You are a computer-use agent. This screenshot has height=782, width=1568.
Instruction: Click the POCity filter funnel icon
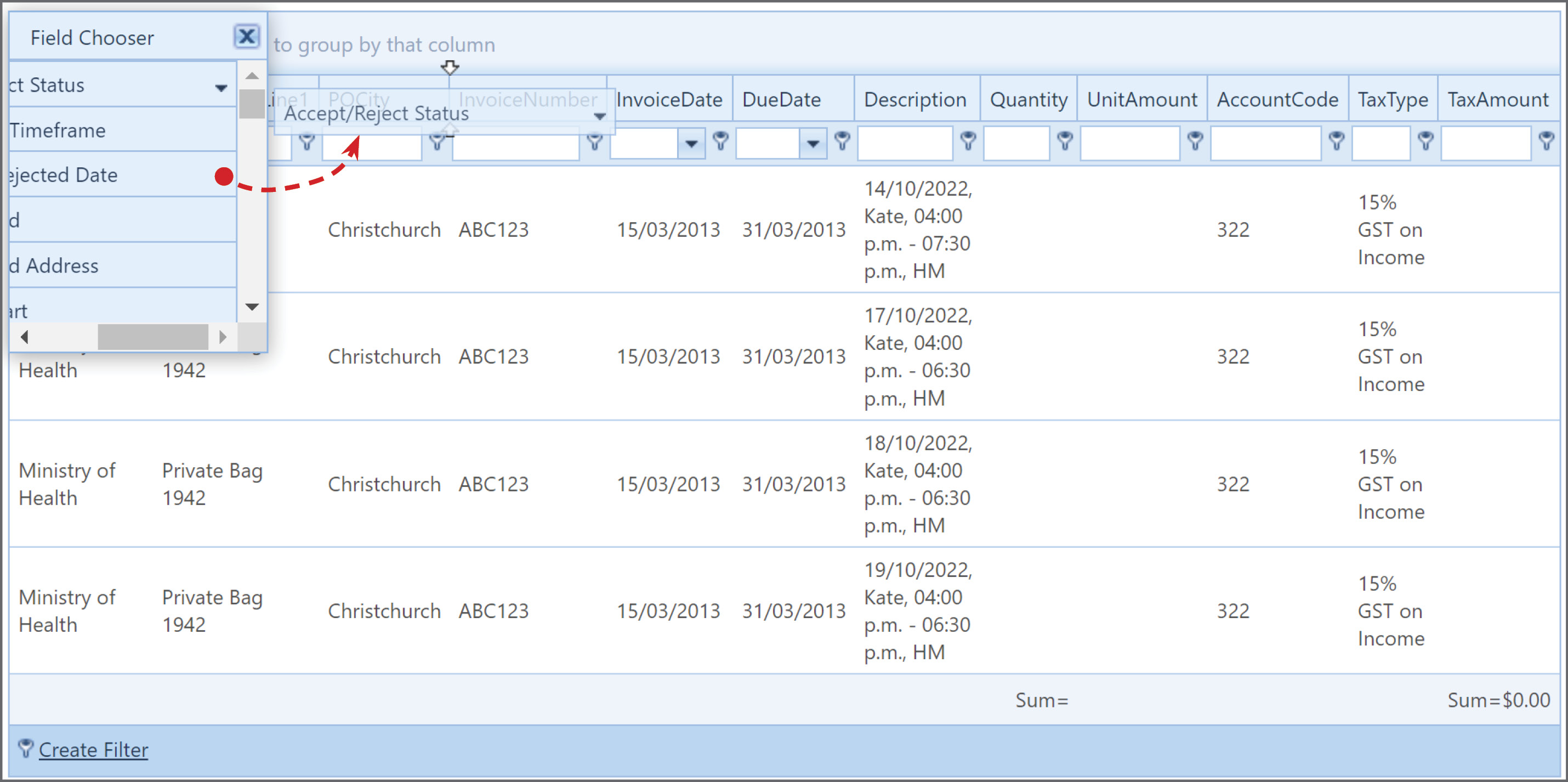click(436, 143)
